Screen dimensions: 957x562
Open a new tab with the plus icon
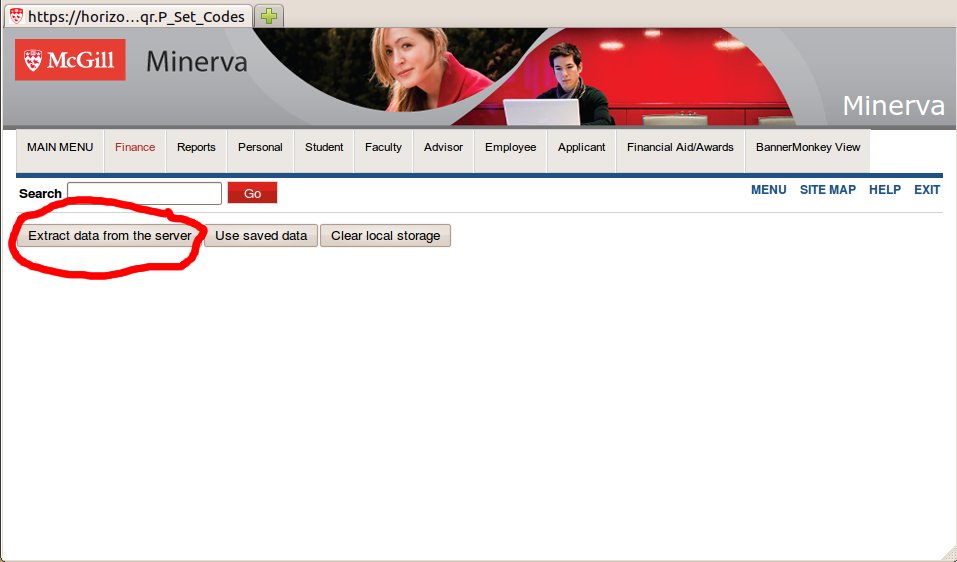point(269,16)
